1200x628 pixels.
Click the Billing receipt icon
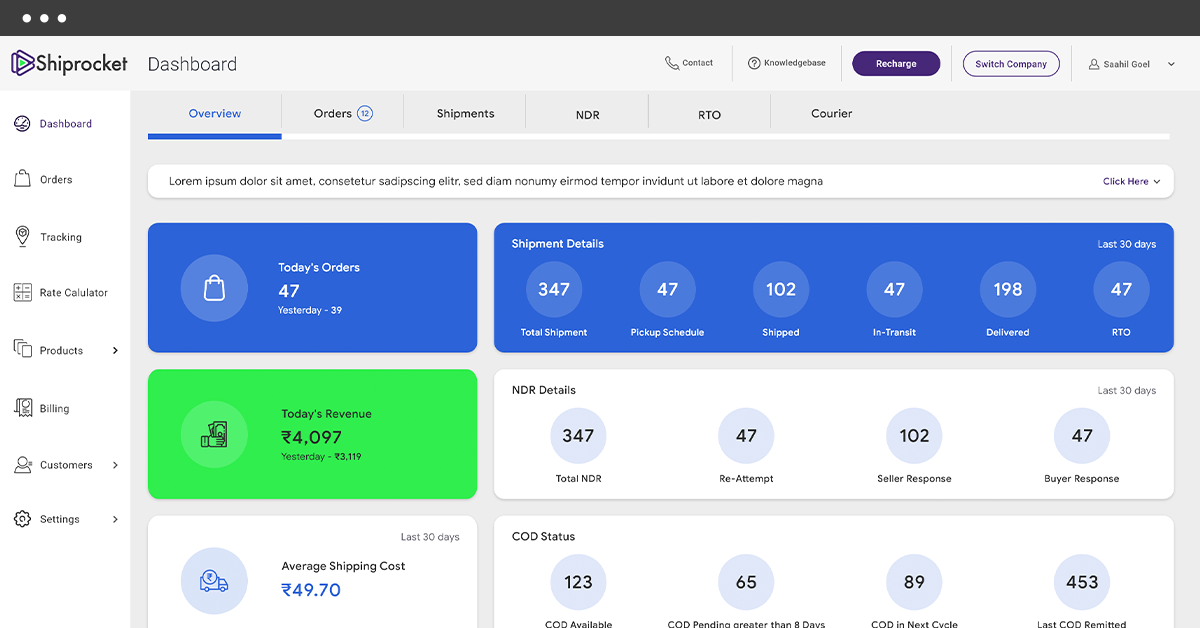pyautogui.click(x=22, y=408)
